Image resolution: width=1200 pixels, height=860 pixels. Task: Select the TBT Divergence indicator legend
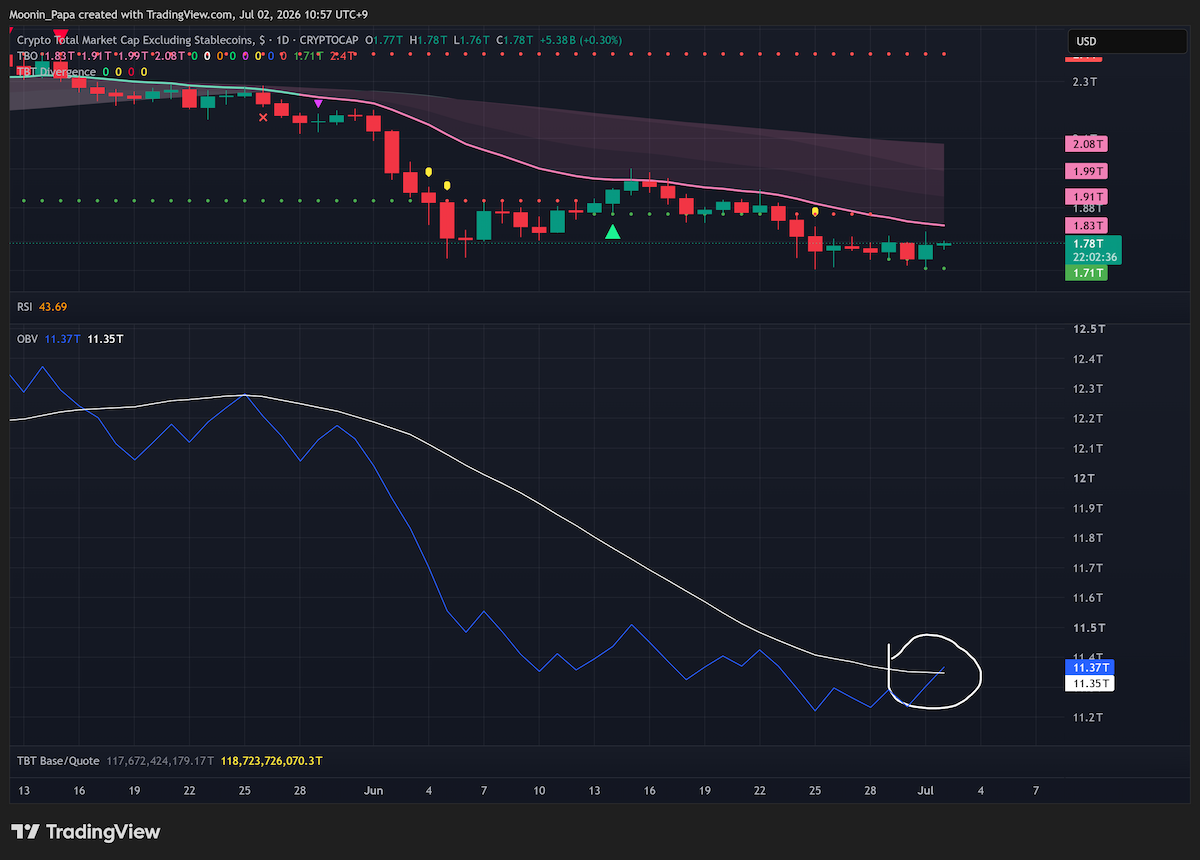tap(57, 72)
